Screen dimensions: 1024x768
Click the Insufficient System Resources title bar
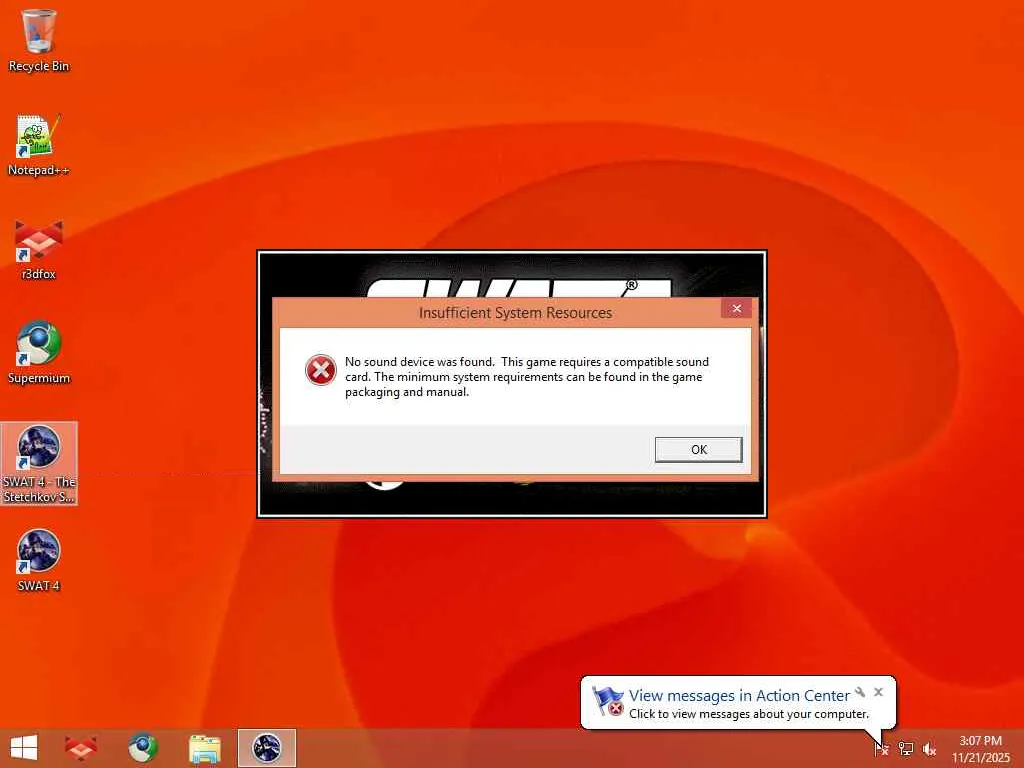[x=515, y=313]
